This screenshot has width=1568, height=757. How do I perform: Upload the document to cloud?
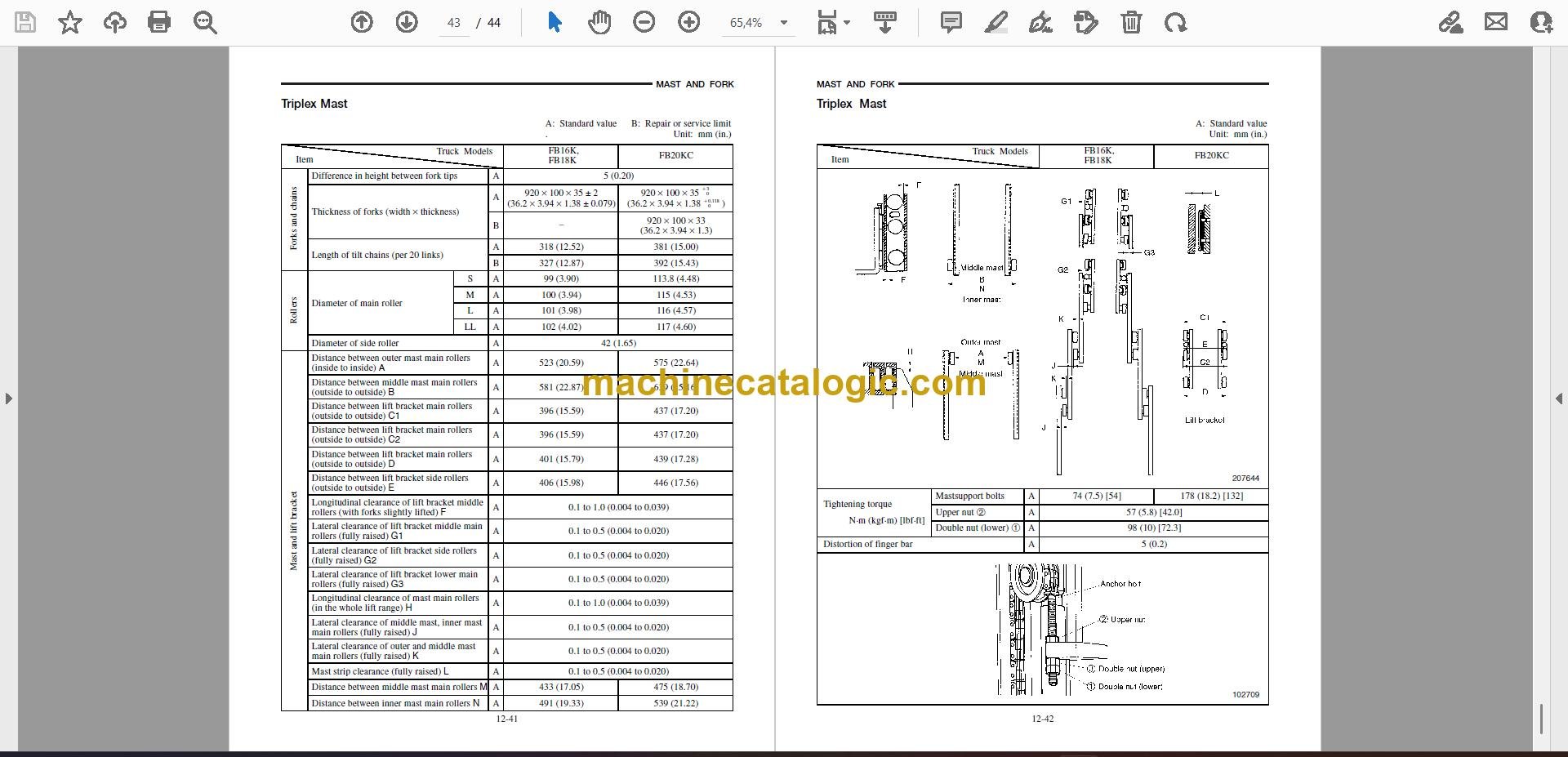[115, 23]
